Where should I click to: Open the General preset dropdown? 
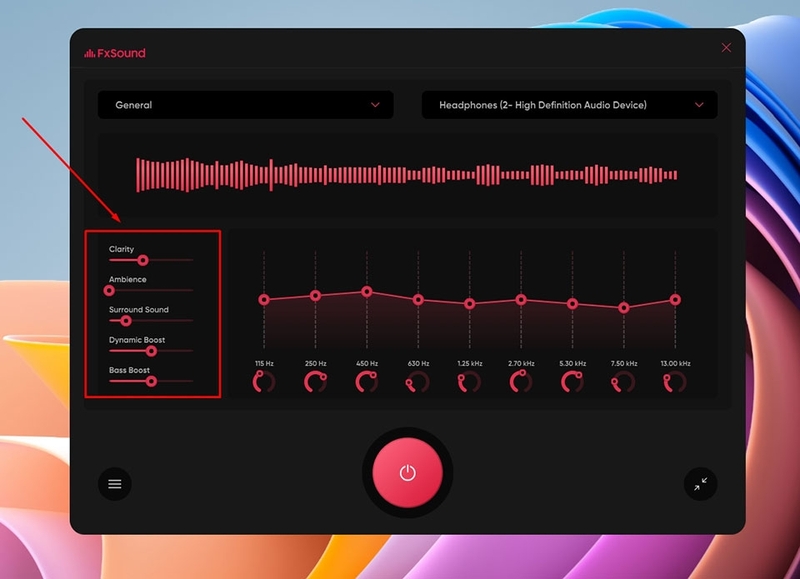click(x=245, y=105)
